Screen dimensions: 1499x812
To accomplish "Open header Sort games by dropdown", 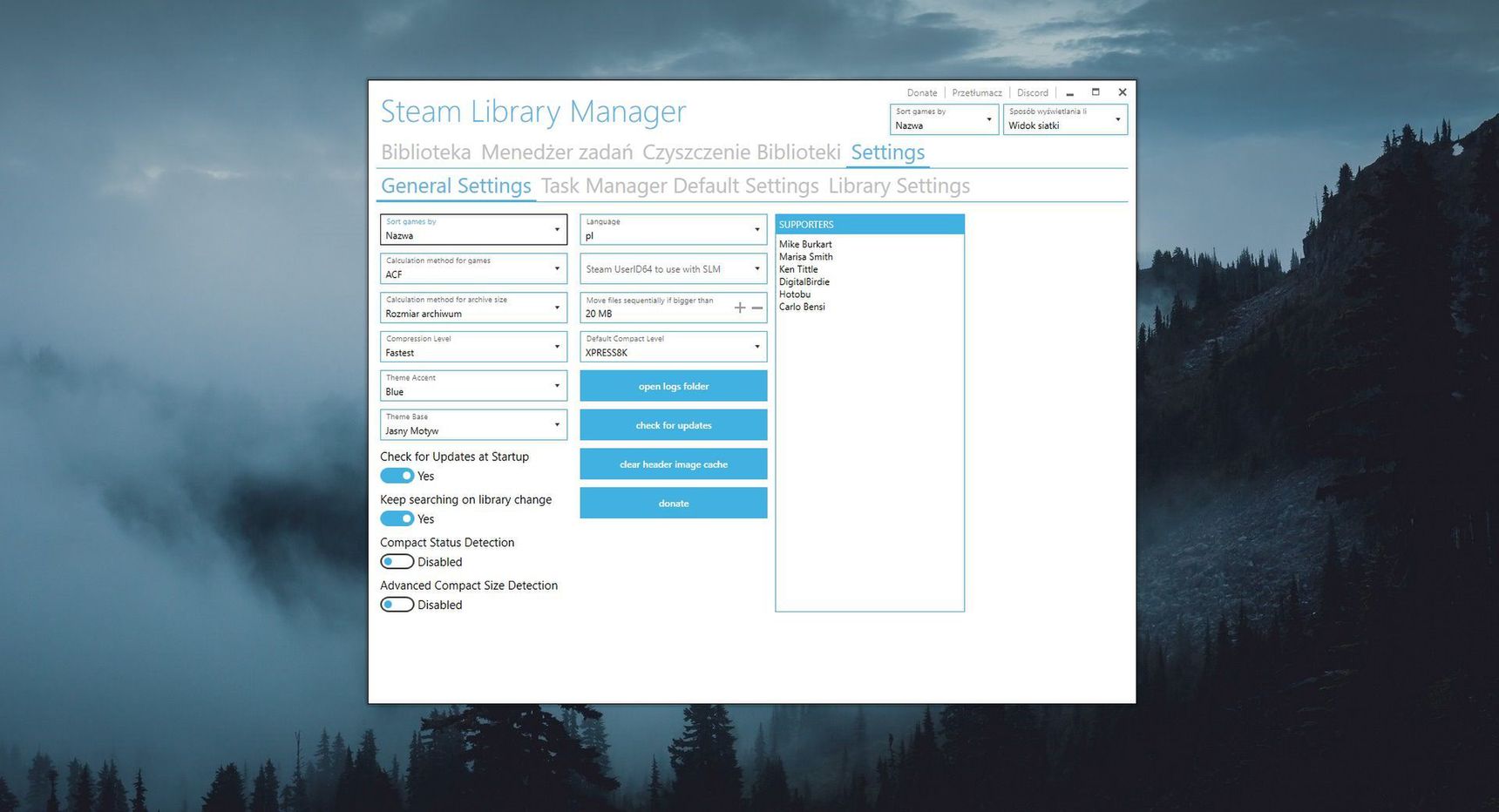I will pyautogui.click(x=944, y=119).
